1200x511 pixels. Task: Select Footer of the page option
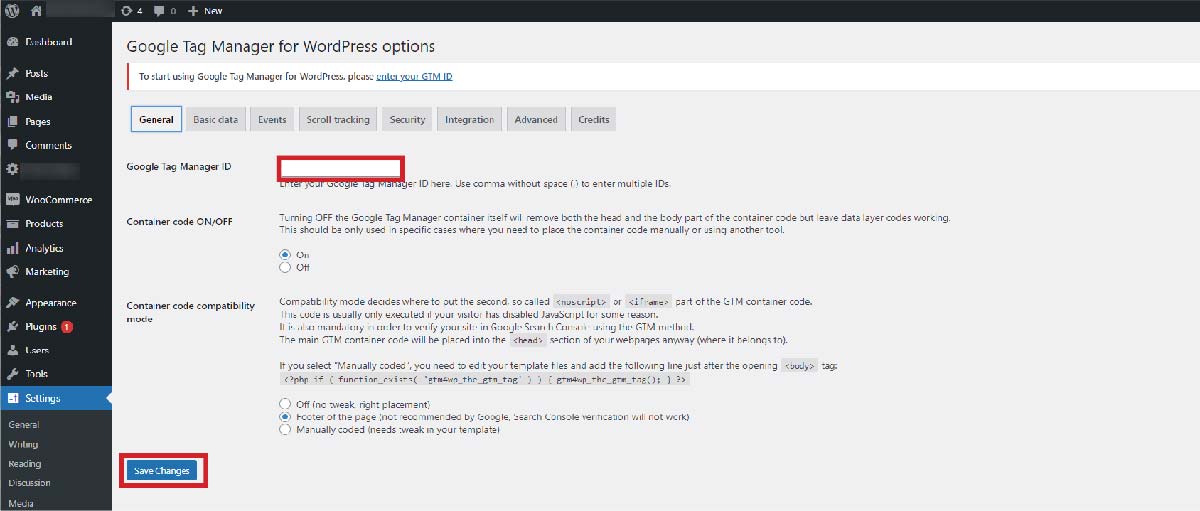[286, 417]
